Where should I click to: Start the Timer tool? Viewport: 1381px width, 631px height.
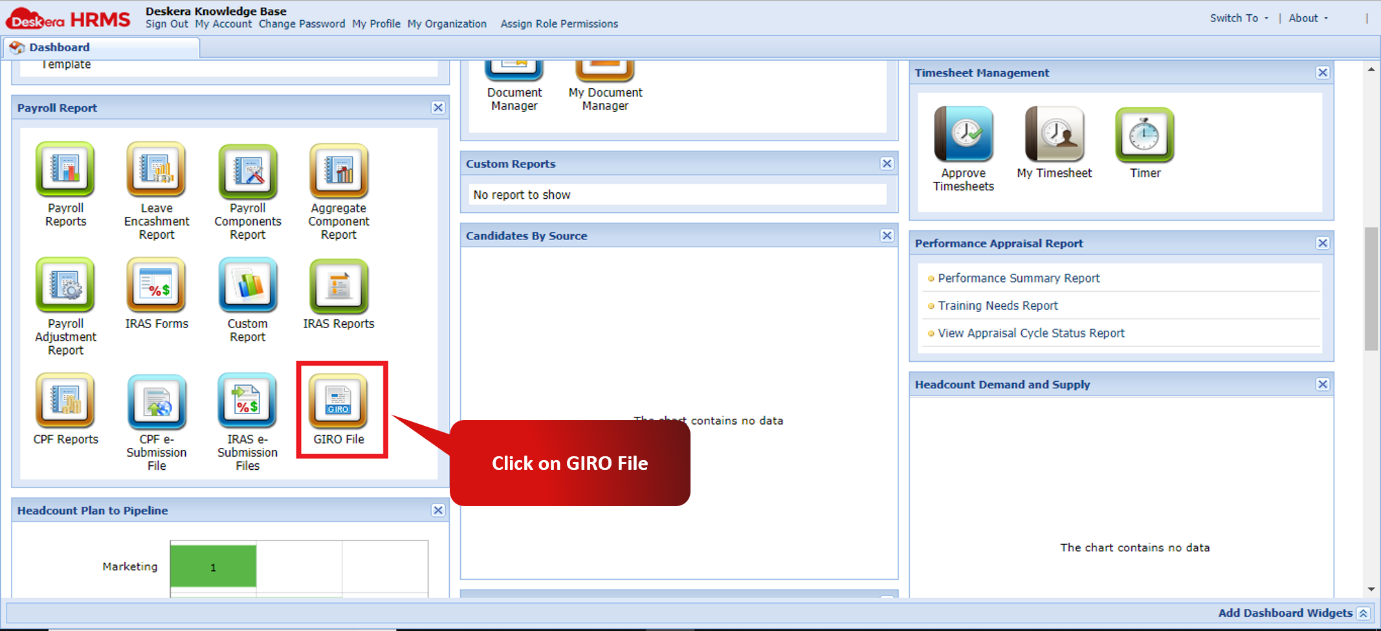1143,130
